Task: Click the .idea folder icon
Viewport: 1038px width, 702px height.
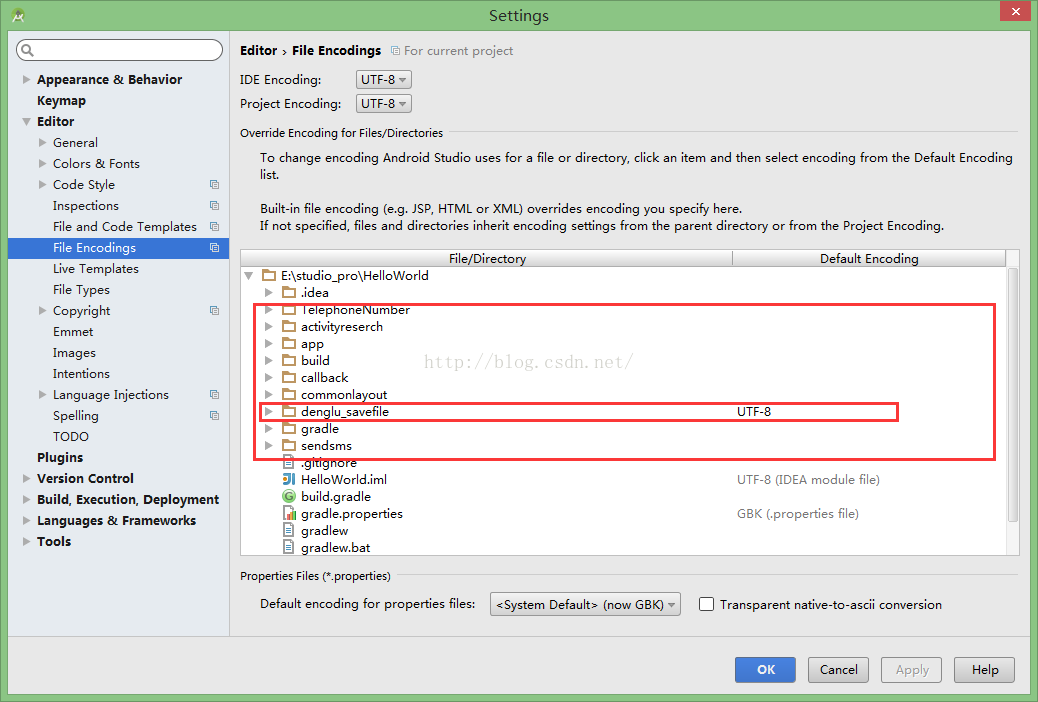Action: click(x=289, y=292)
